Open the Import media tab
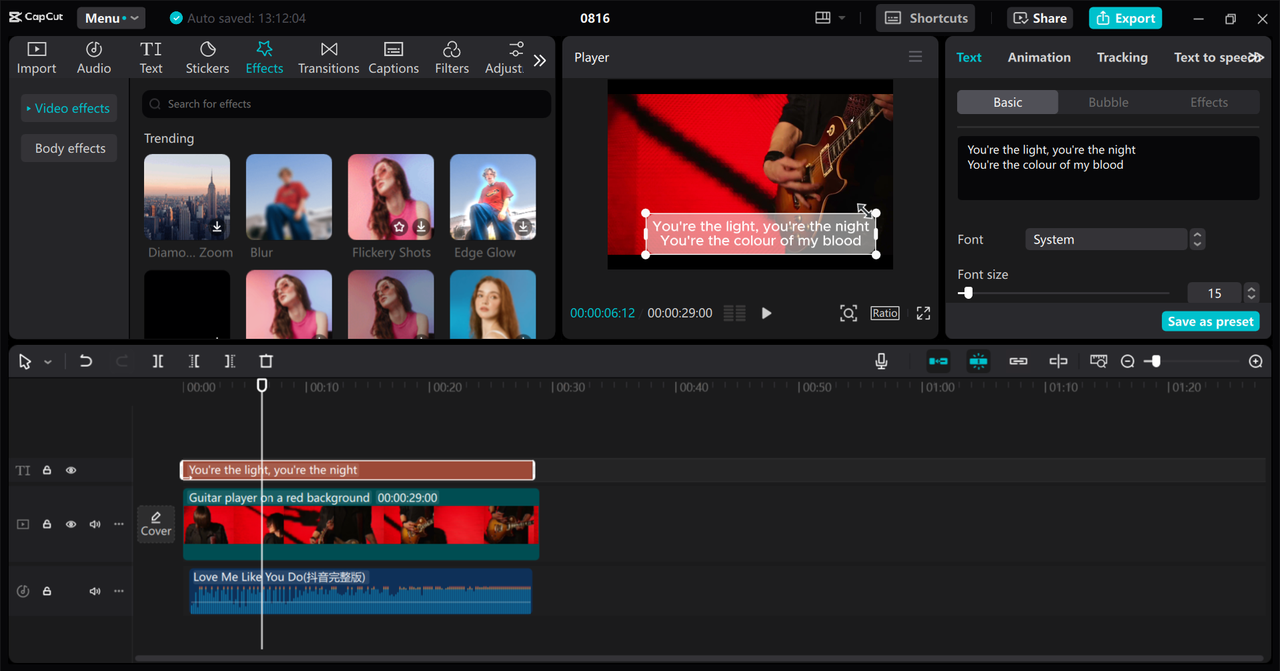1280x671 pixels. (36, 58)
